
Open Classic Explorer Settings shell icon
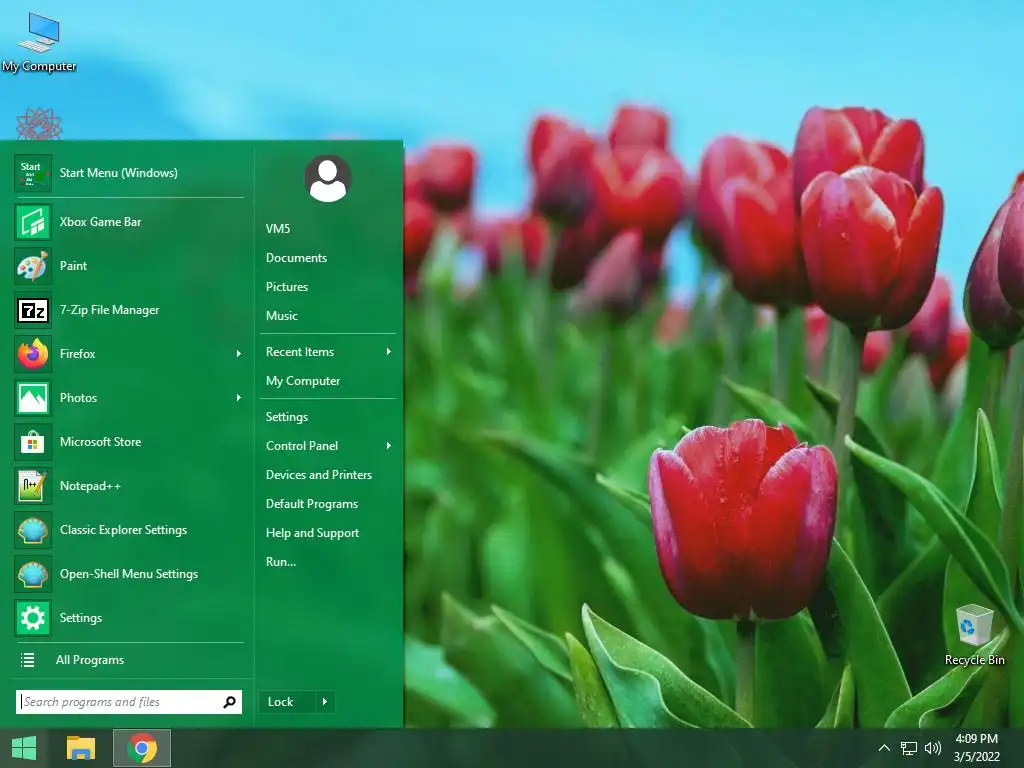coord(32,530)
